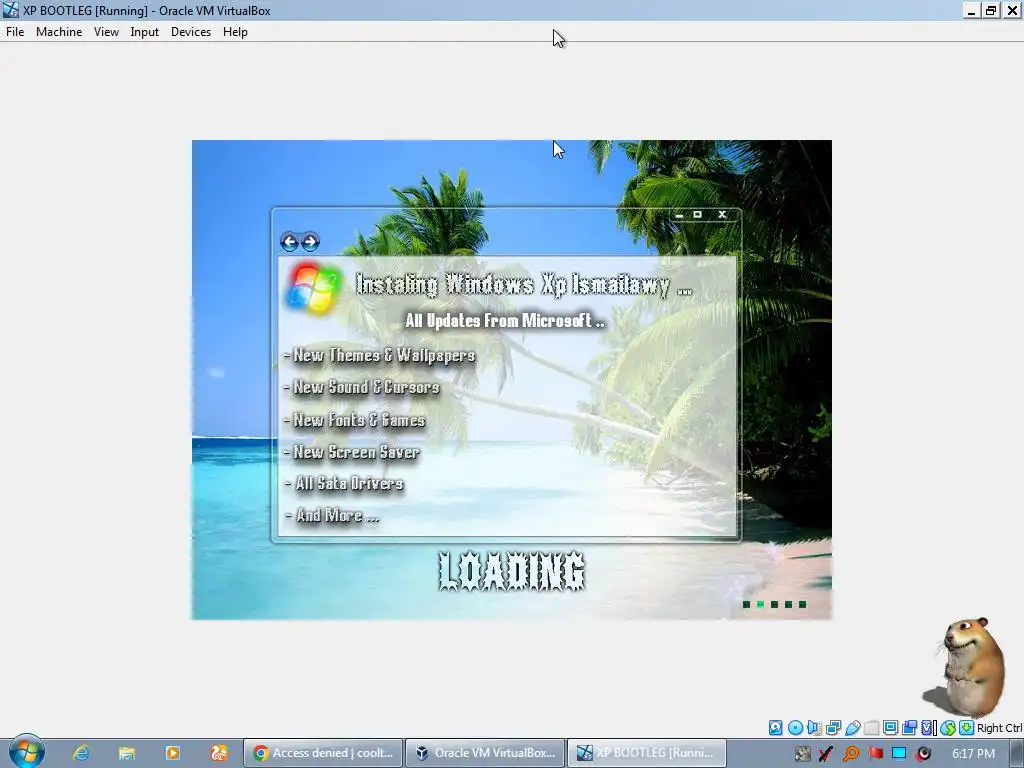Click the 6:17 PM clock
1024x768 pixels.
pyautogui.click(x=973, y=754)
